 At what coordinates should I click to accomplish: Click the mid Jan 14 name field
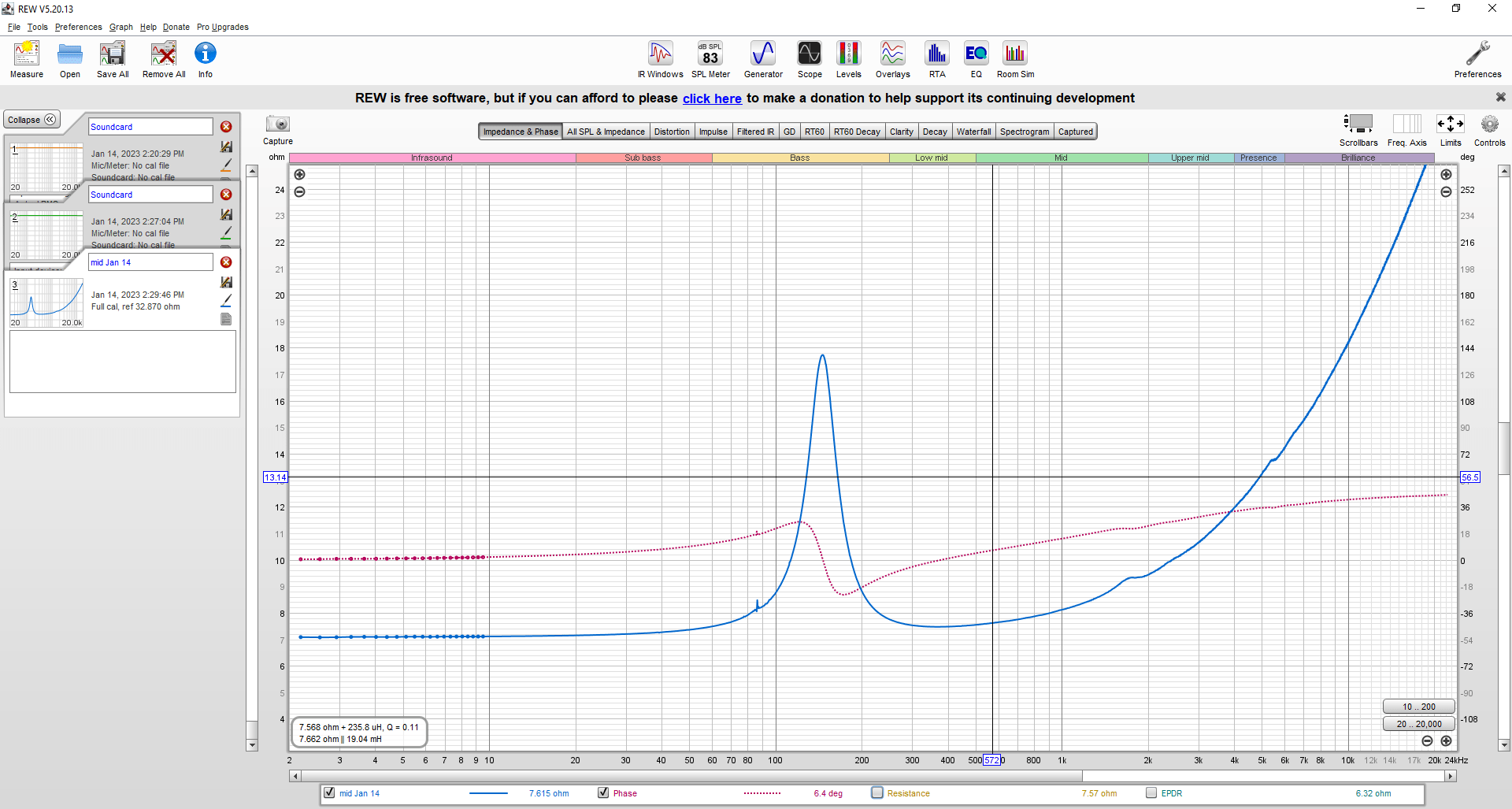(150, 262)
